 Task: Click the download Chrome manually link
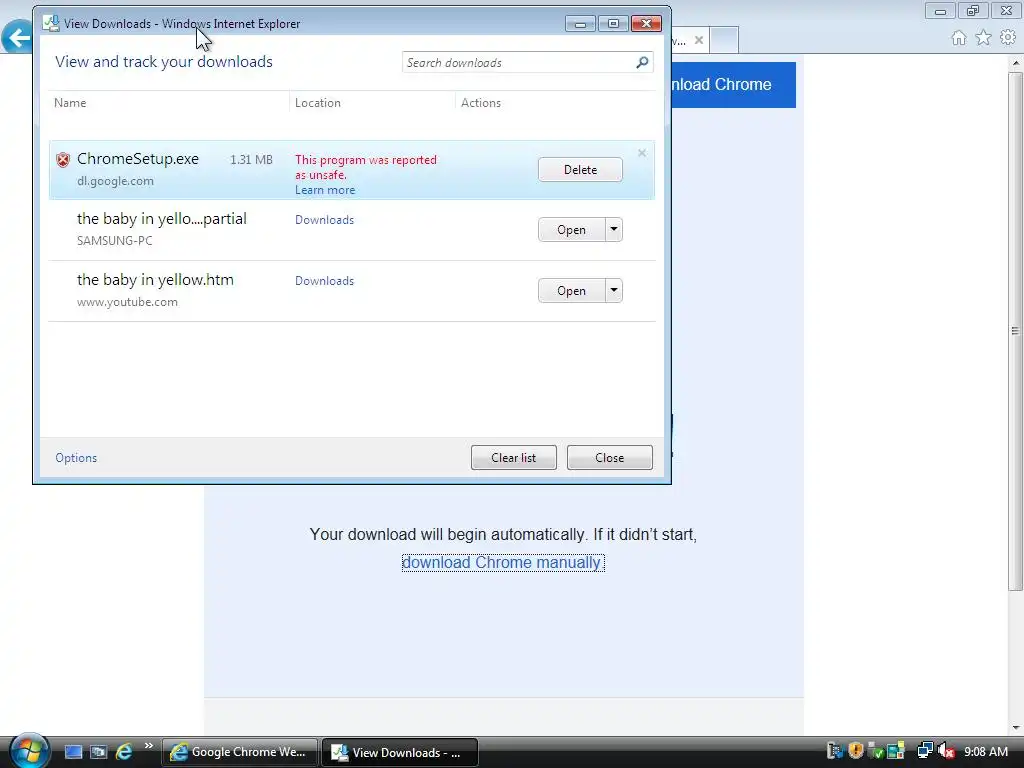[503, 562]
